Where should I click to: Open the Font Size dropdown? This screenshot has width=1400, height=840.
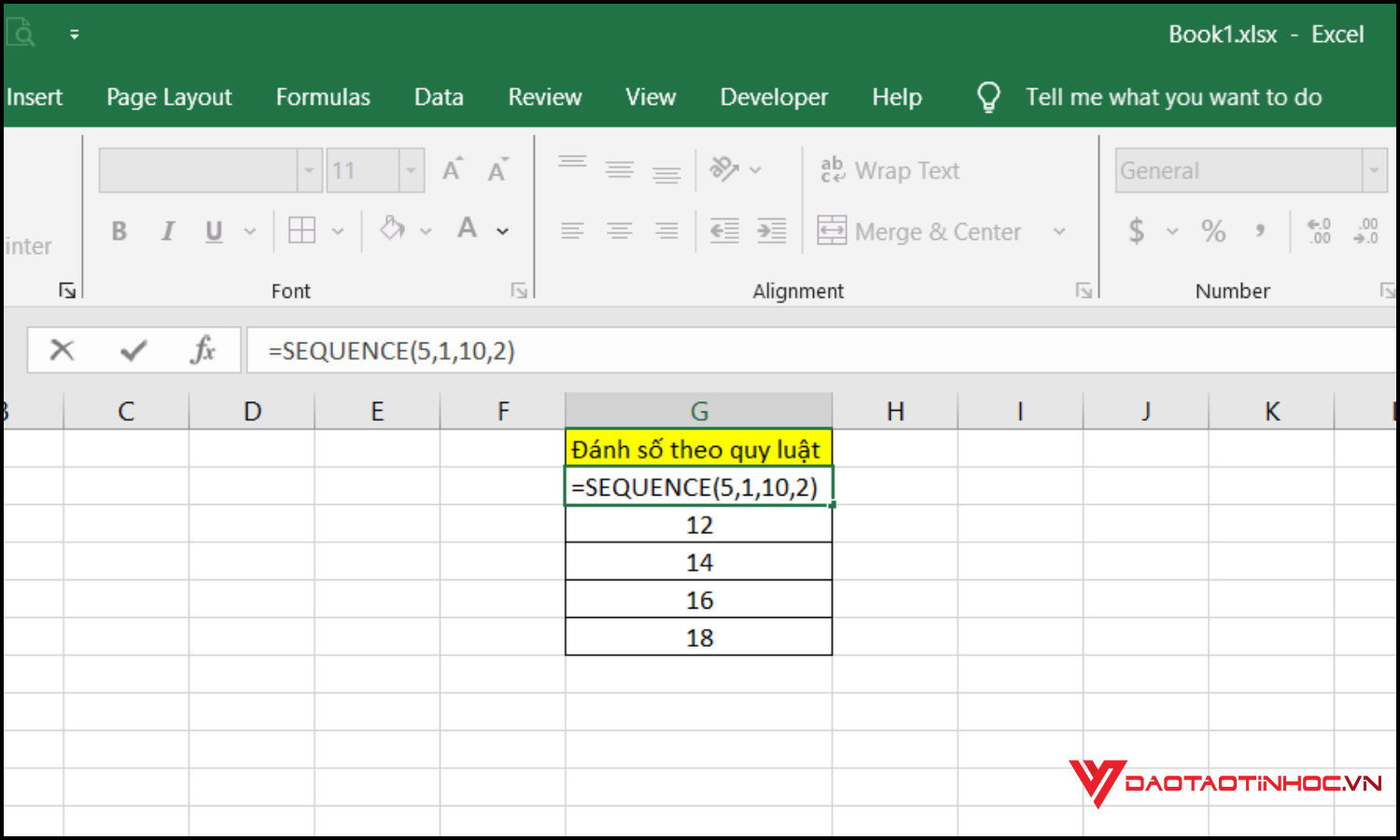point(410,170)
